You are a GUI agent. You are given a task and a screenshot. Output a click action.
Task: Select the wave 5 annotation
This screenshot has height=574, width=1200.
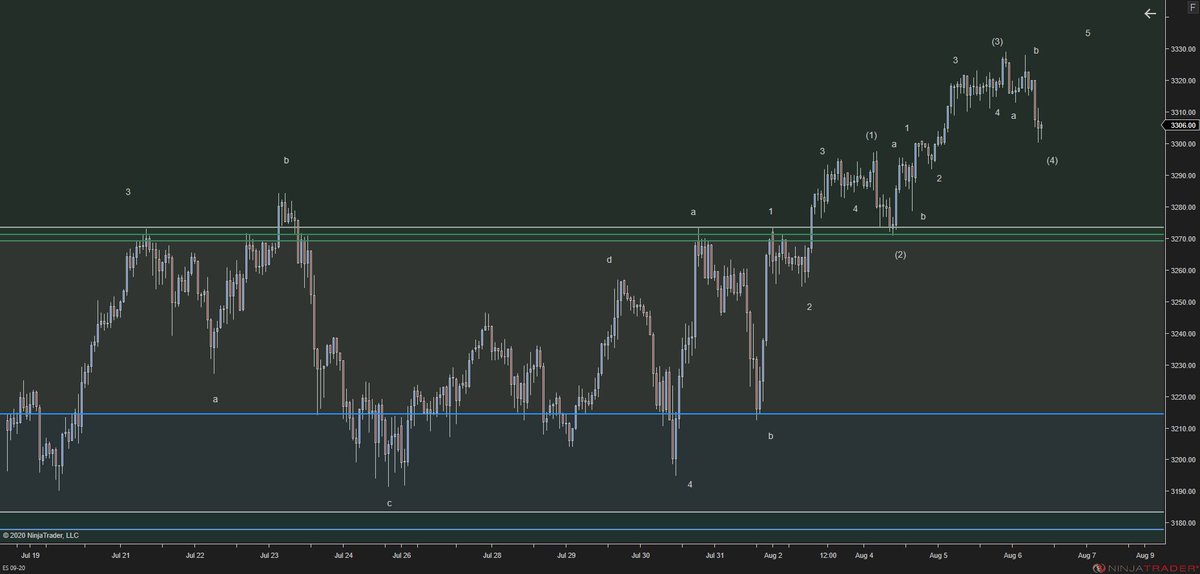(x=1088, y=33)
